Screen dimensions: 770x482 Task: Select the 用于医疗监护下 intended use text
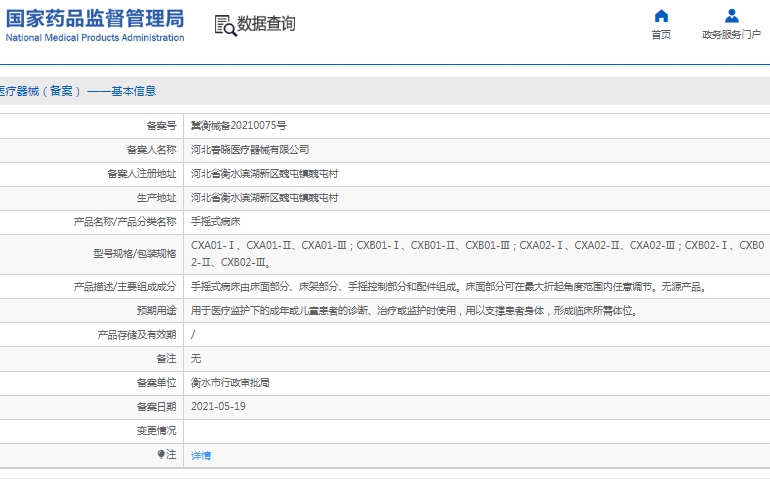click(415, 311)
